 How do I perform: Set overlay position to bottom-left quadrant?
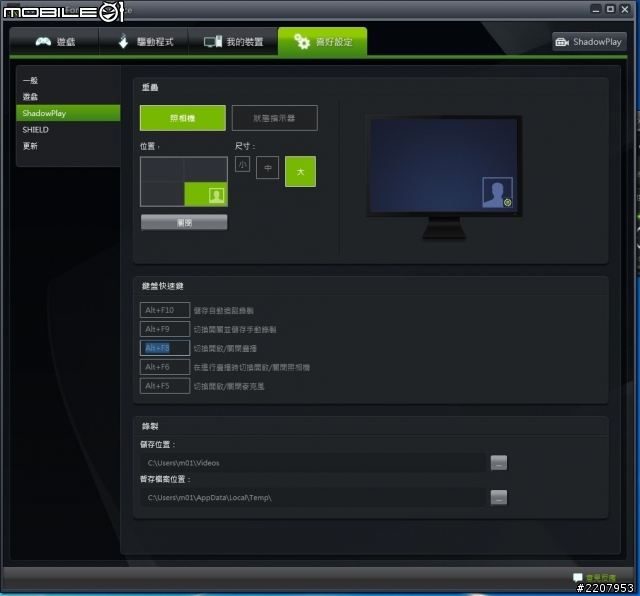(162, 193)
